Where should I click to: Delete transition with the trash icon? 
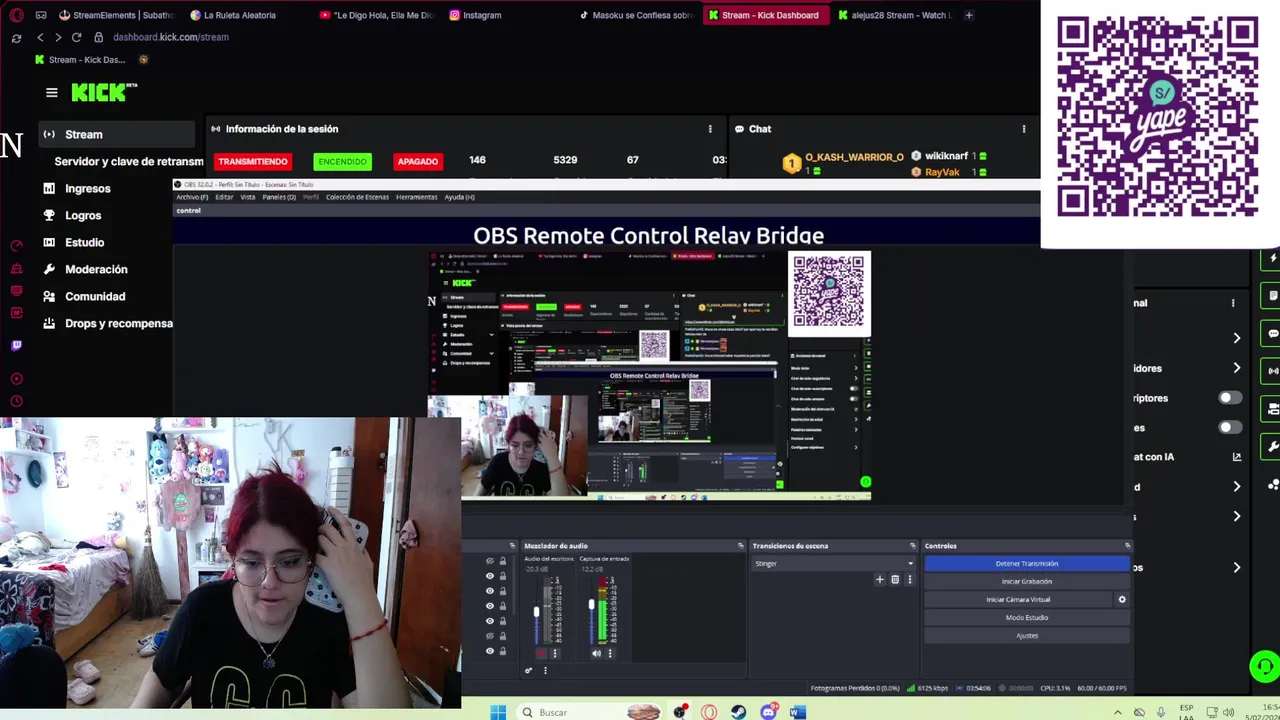(x=895, y=579)
